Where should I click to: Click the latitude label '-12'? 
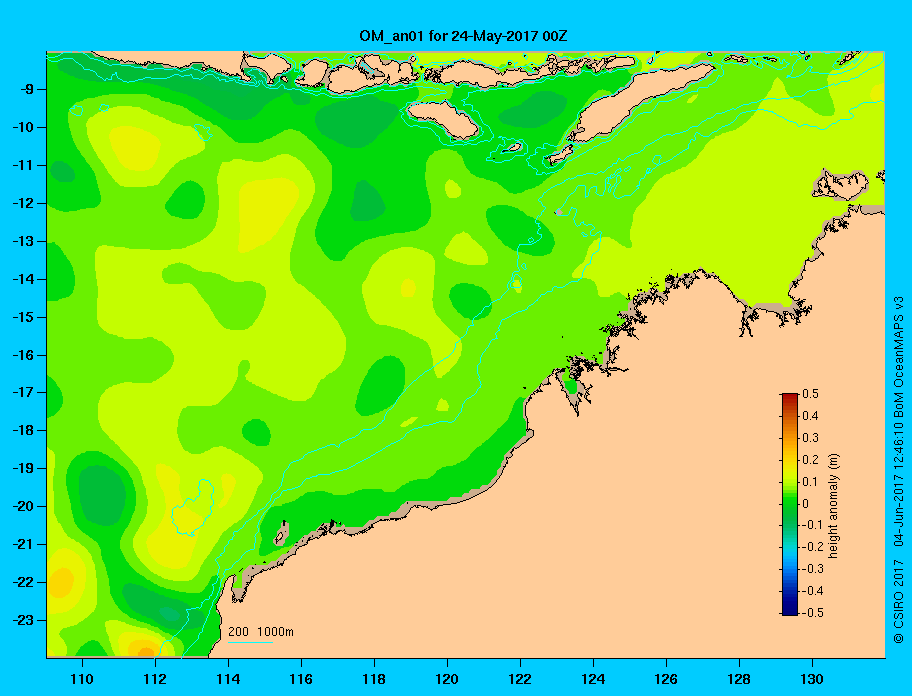pyautogui.click(x=23, y=203)
